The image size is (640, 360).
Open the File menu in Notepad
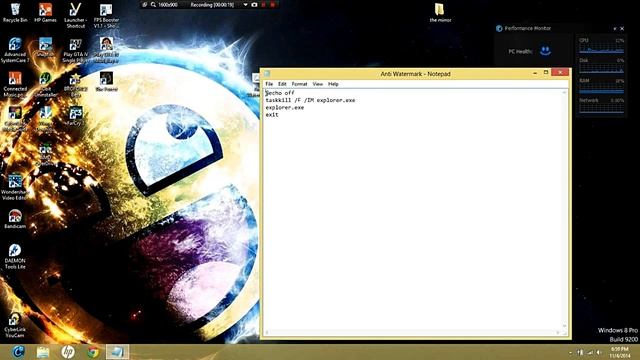point(269,84)
